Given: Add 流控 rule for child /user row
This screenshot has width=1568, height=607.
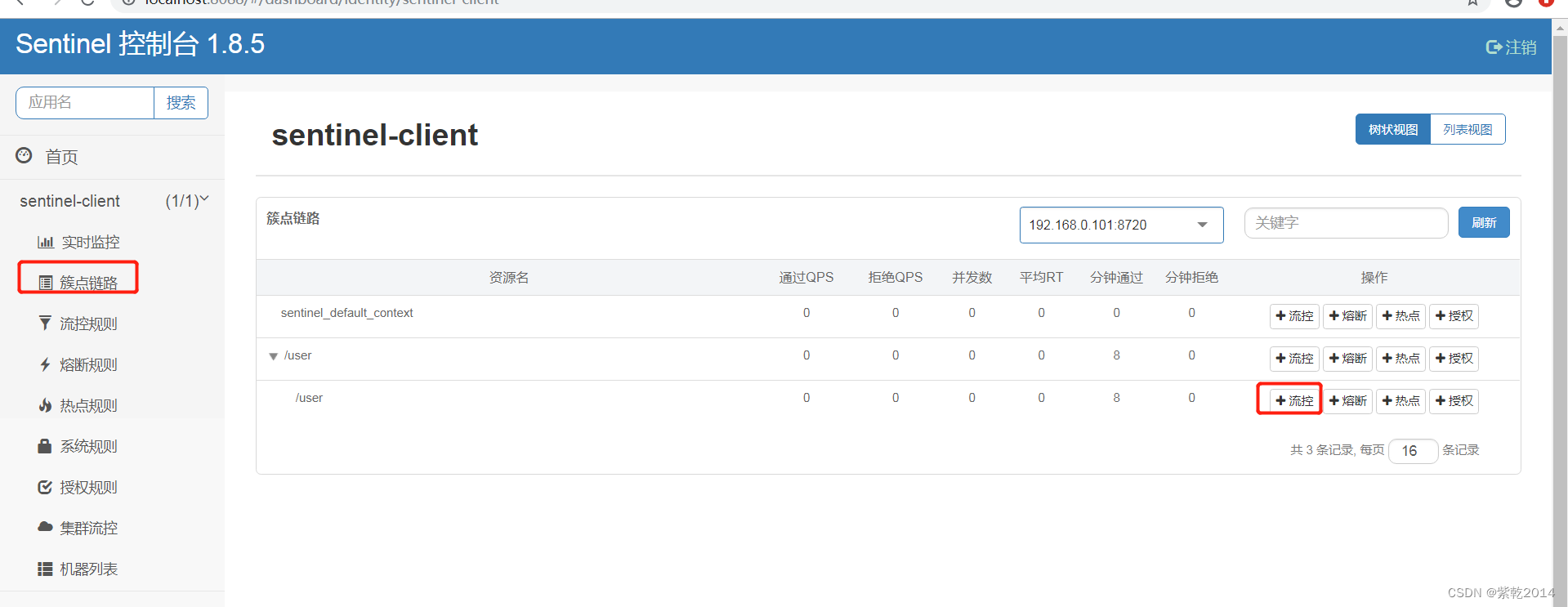Looking at the screenshot, I should point(1294,401).
